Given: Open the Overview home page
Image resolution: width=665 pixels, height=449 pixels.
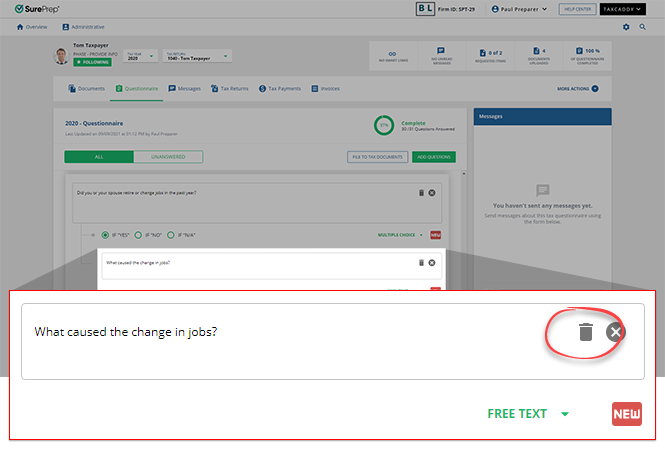Looking at the screenshot, I should [32, 27].
